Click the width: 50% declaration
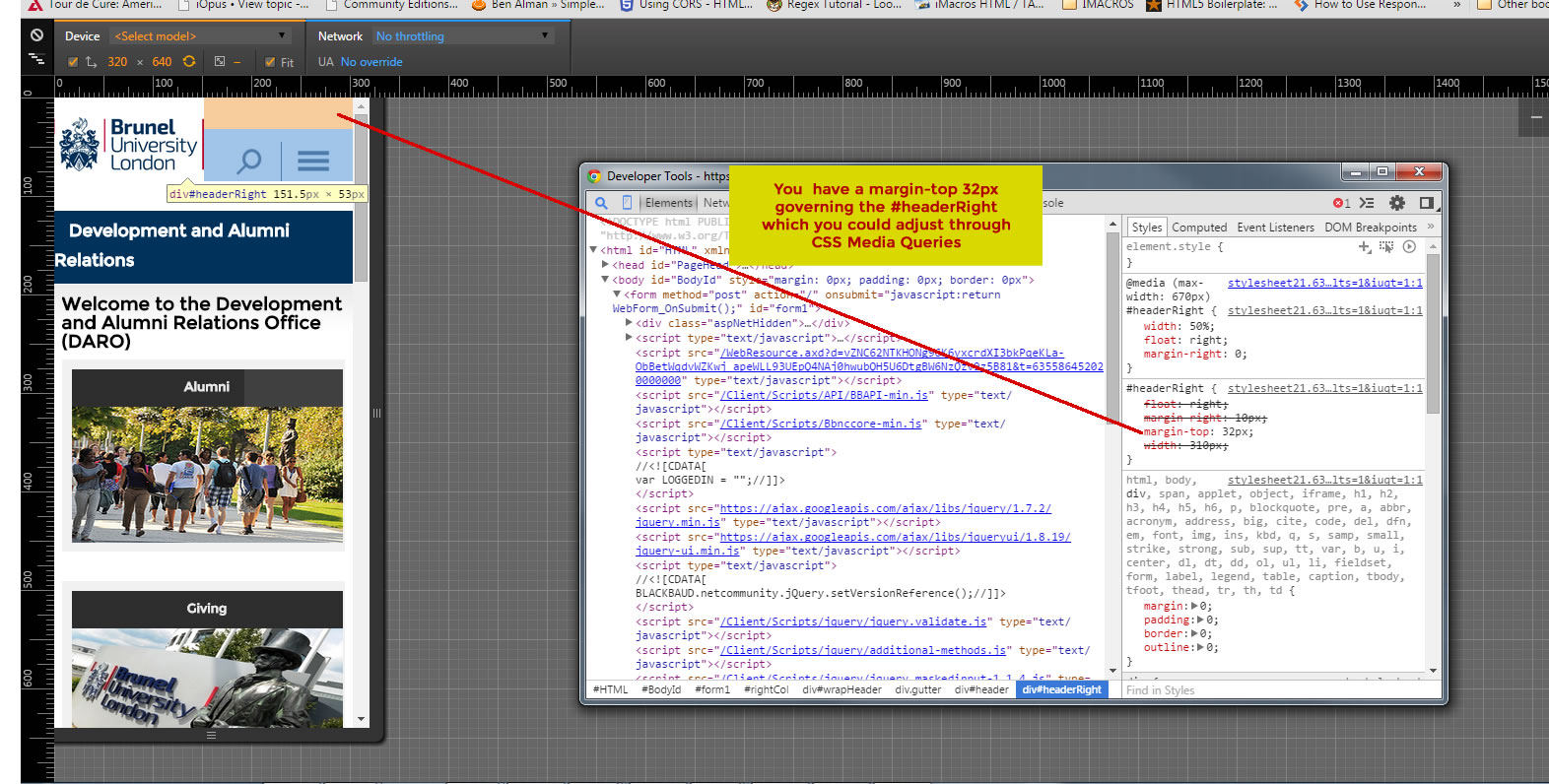 coord(1179,326)
